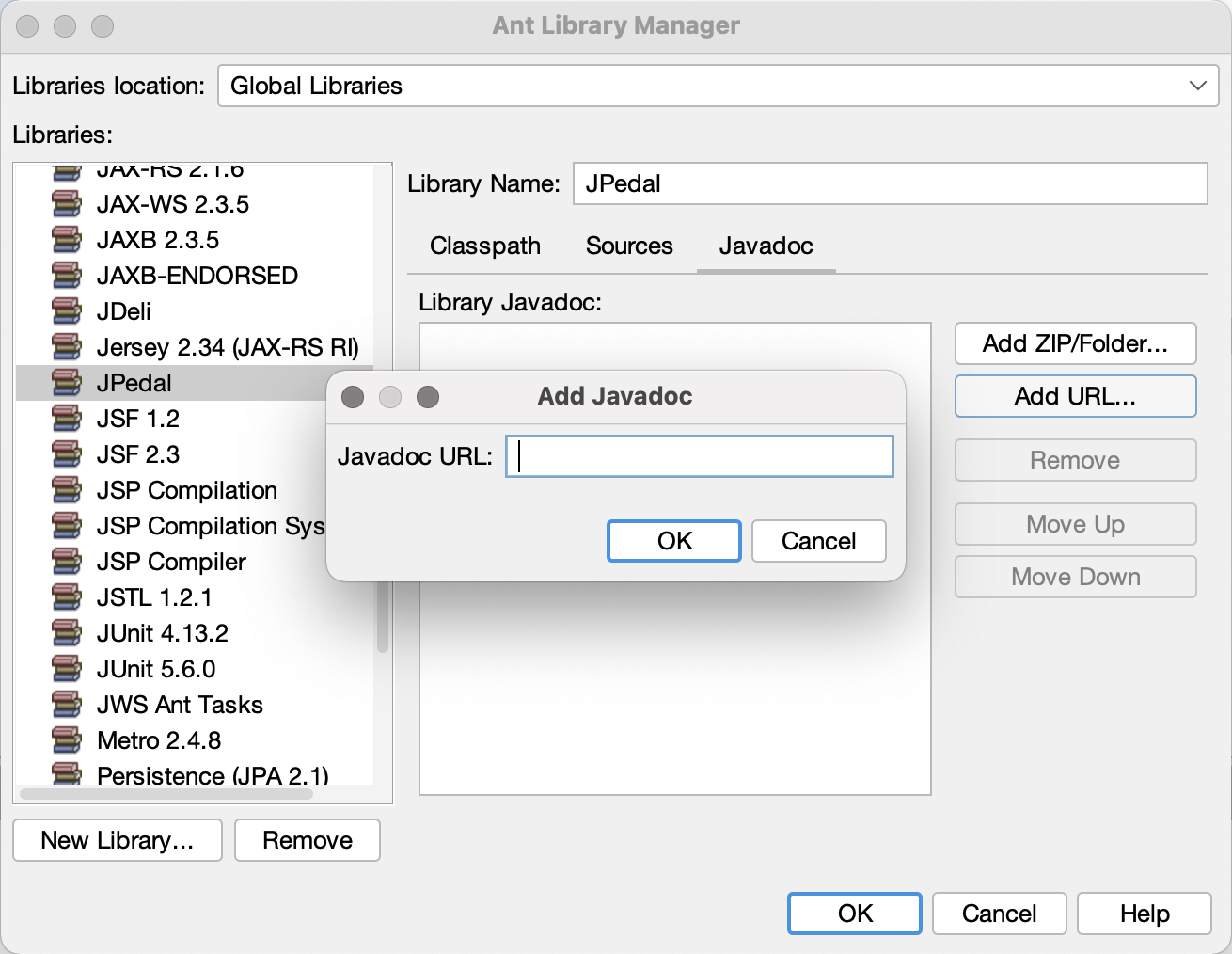Viewport: 1232px width, 954px height.
Task: Click the New Library button
Action: pyautogui.click(x=117, y=840)
